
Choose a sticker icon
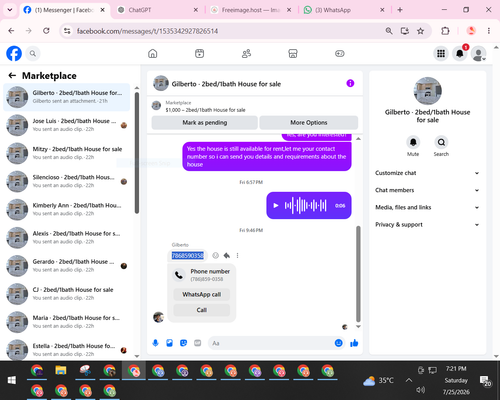point(183,343)
